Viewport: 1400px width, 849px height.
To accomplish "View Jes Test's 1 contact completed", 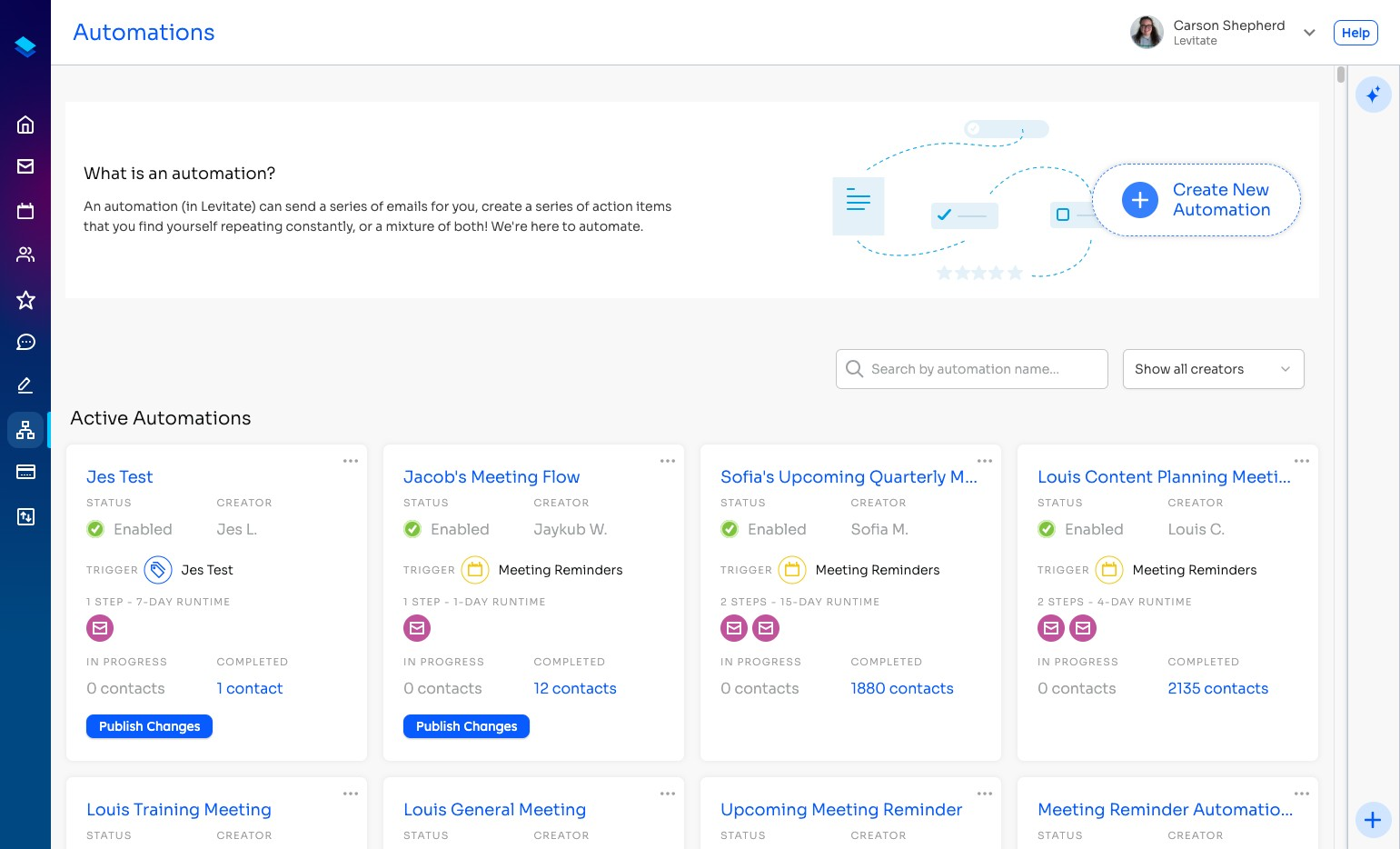I will click(250, 689).
